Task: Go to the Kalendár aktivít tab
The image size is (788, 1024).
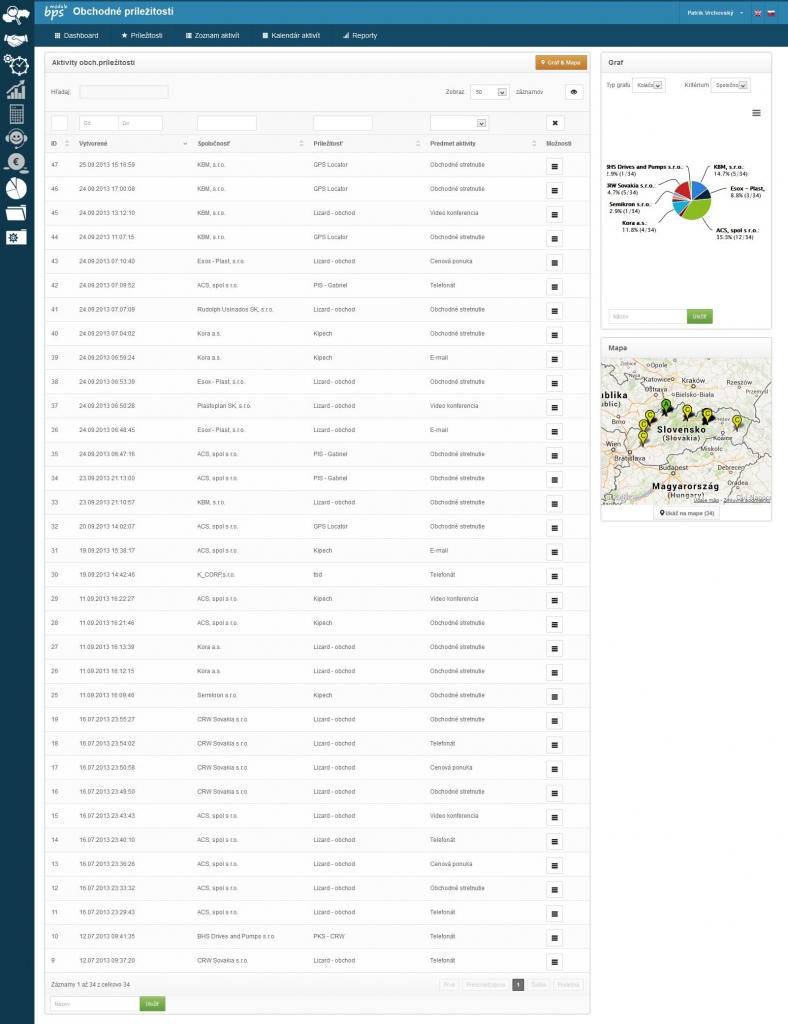Action: tap(291, 35)
